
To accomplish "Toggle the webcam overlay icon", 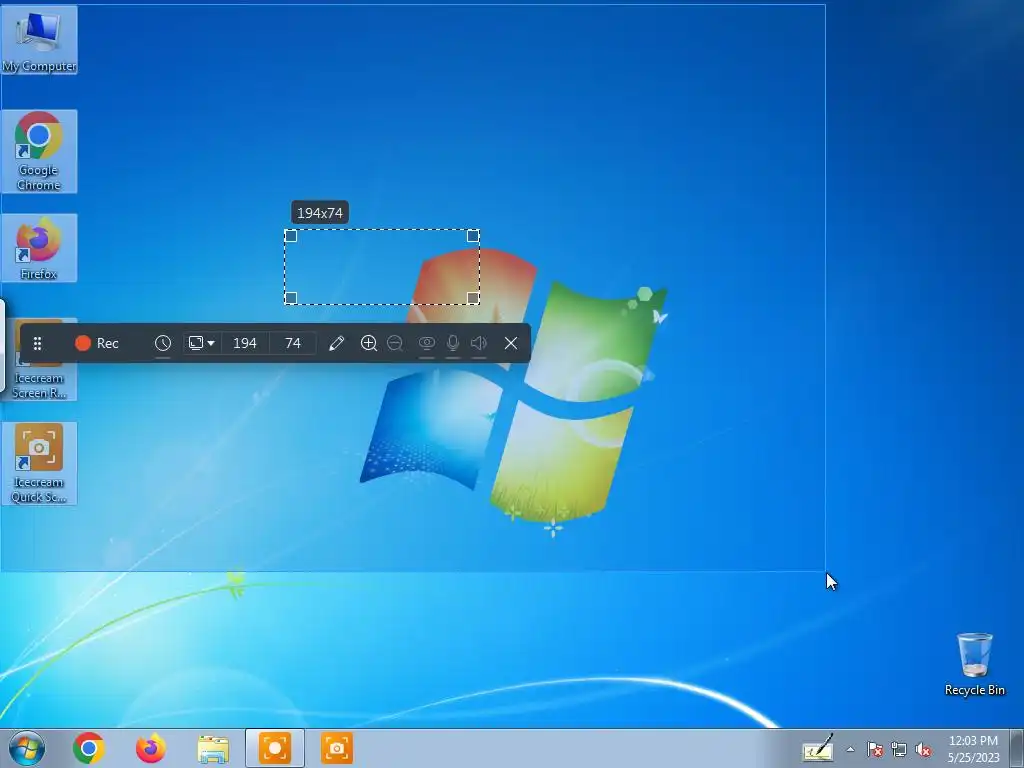I will click(426, 343).
